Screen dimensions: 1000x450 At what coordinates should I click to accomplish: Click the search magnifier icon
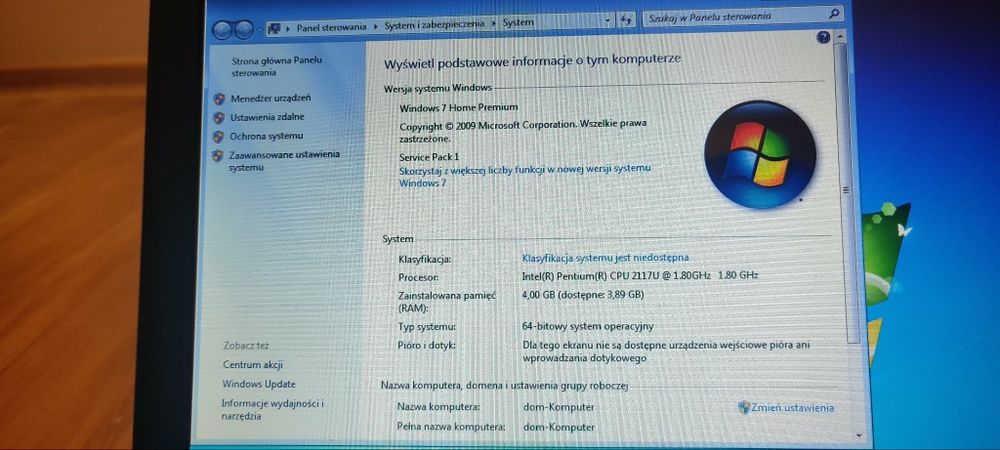[x=834, y=13]
